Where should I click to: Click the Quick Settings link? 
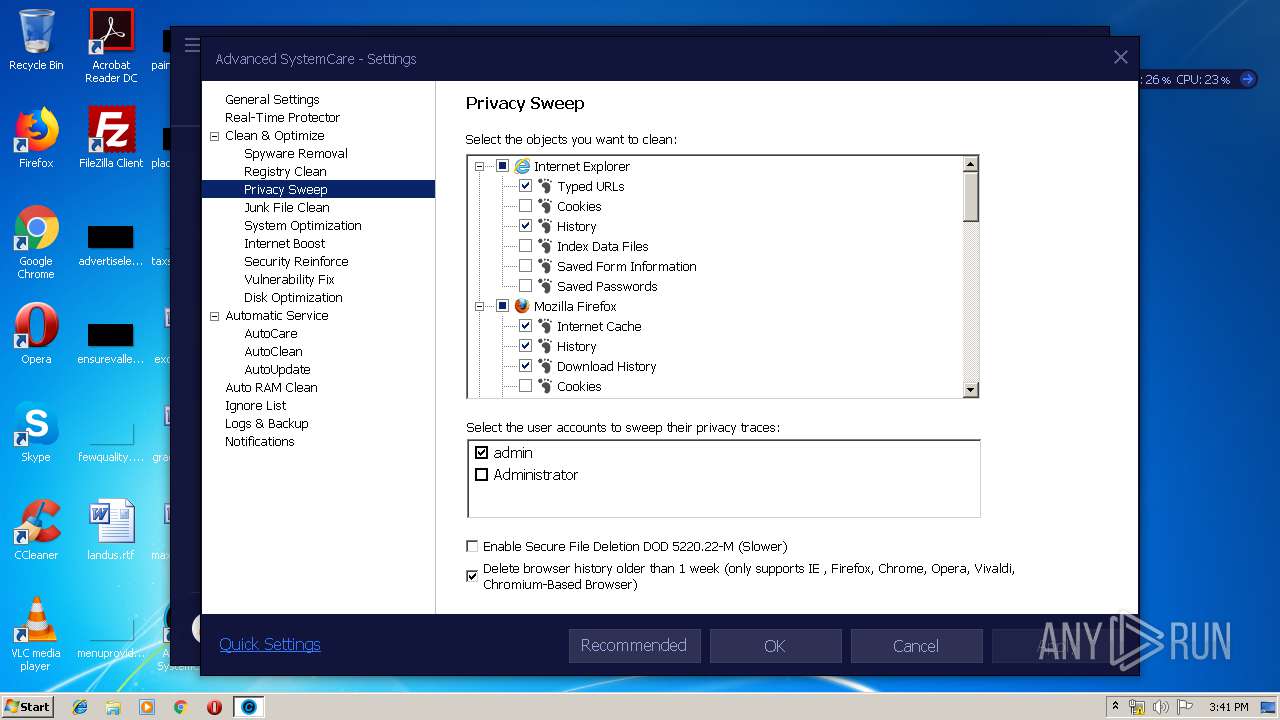click(270, 645)
